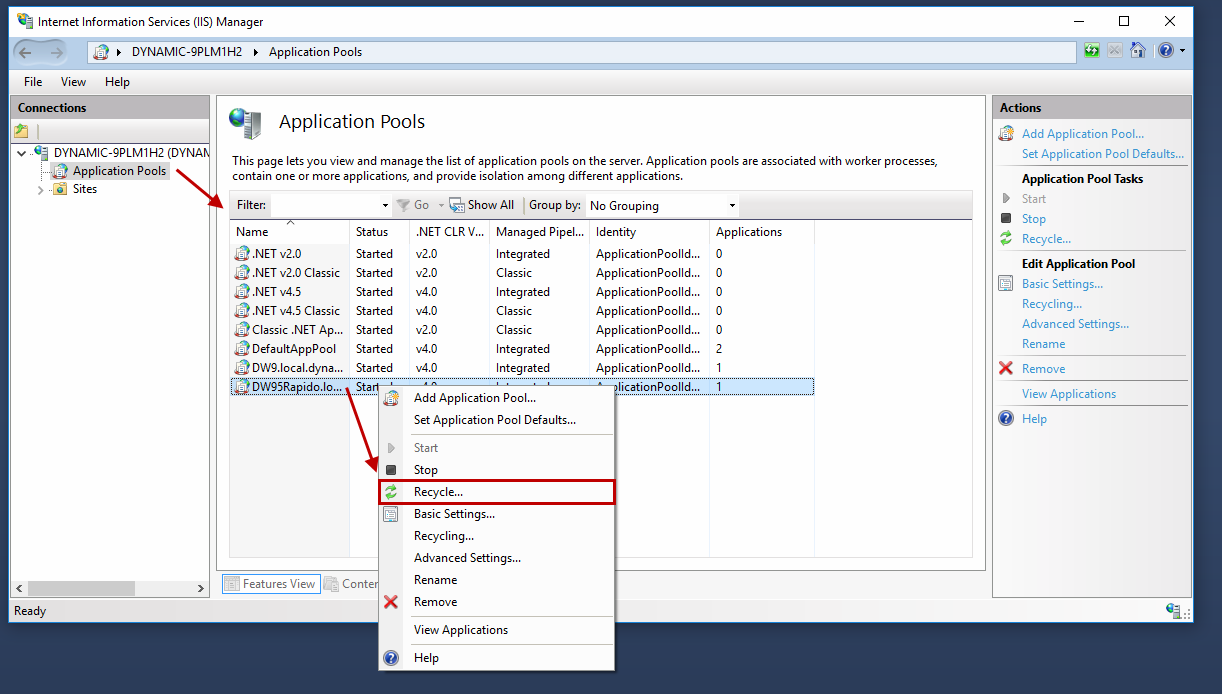Click the Add Application Pool icon in Actions
Screen dimensions: 1222x694
tap(1006, 134)
